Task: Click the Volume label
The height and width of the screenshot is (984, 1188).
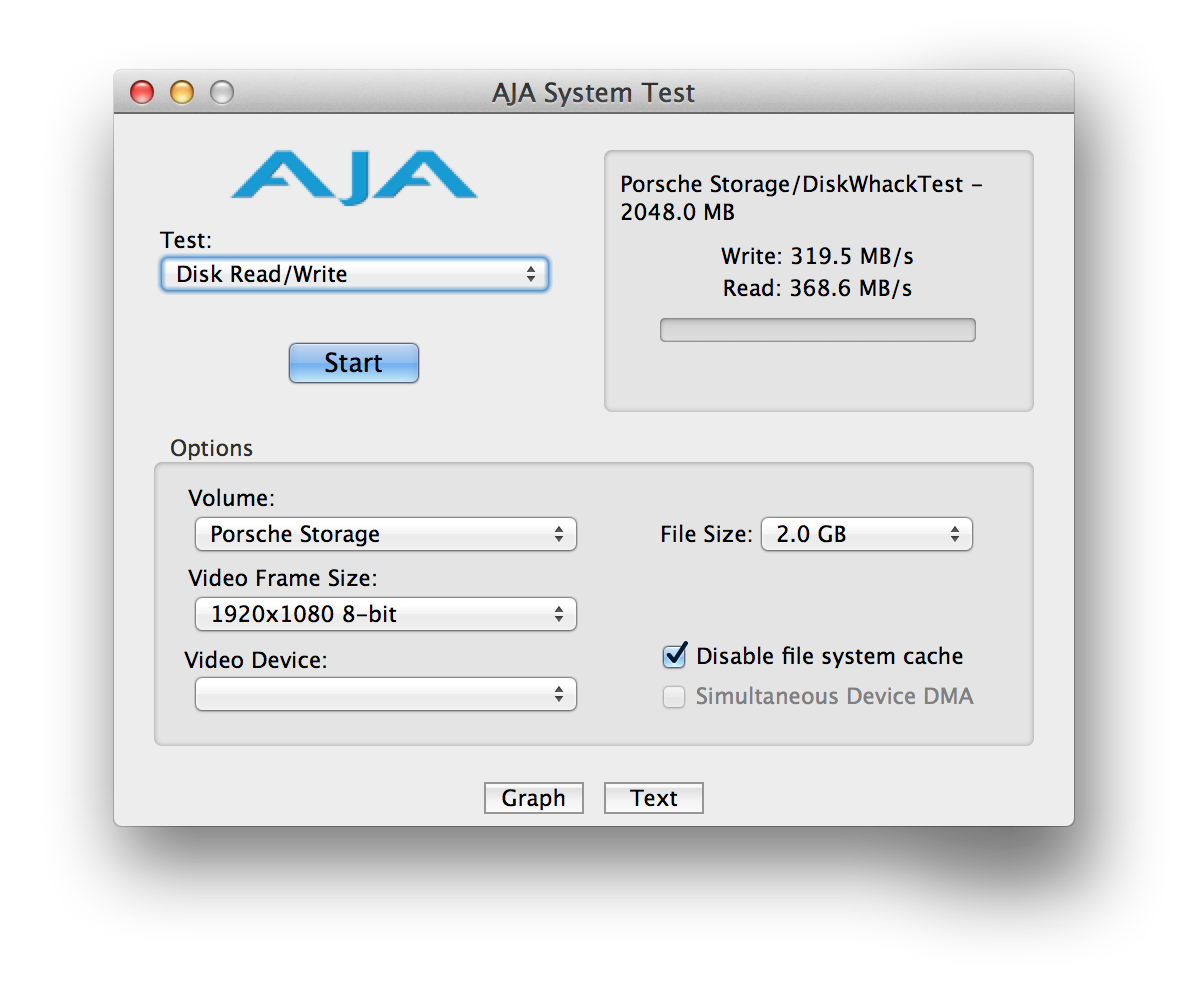Action: coord(231,498)
